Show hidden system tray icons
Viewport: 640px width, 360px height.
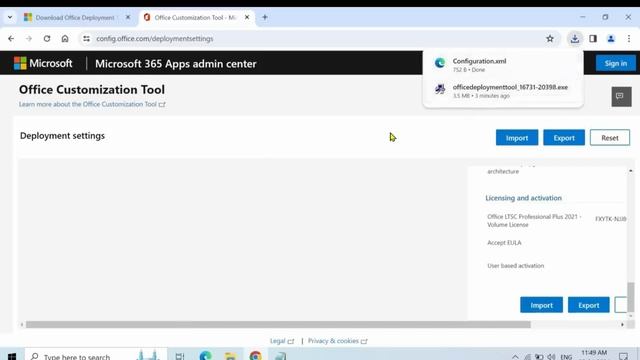[x=515, y=356]
